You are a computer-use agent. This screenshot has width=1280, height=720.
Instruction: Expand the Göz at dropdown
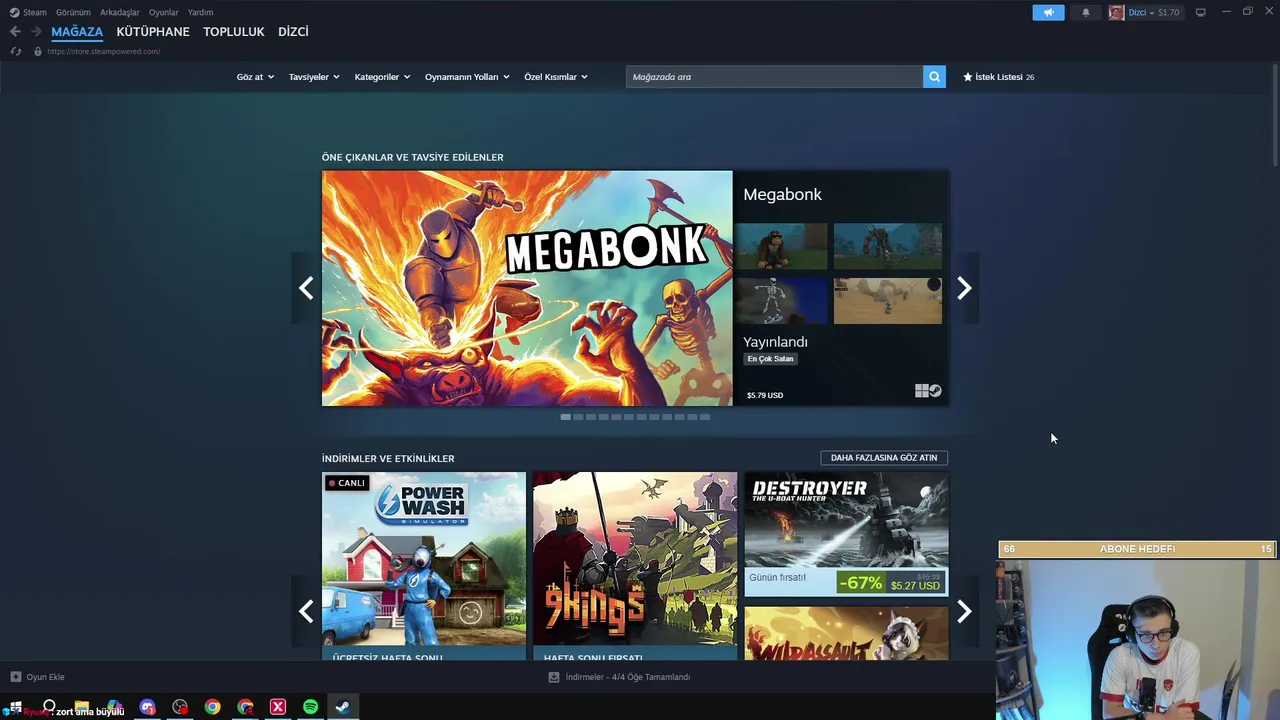point(255,77)
